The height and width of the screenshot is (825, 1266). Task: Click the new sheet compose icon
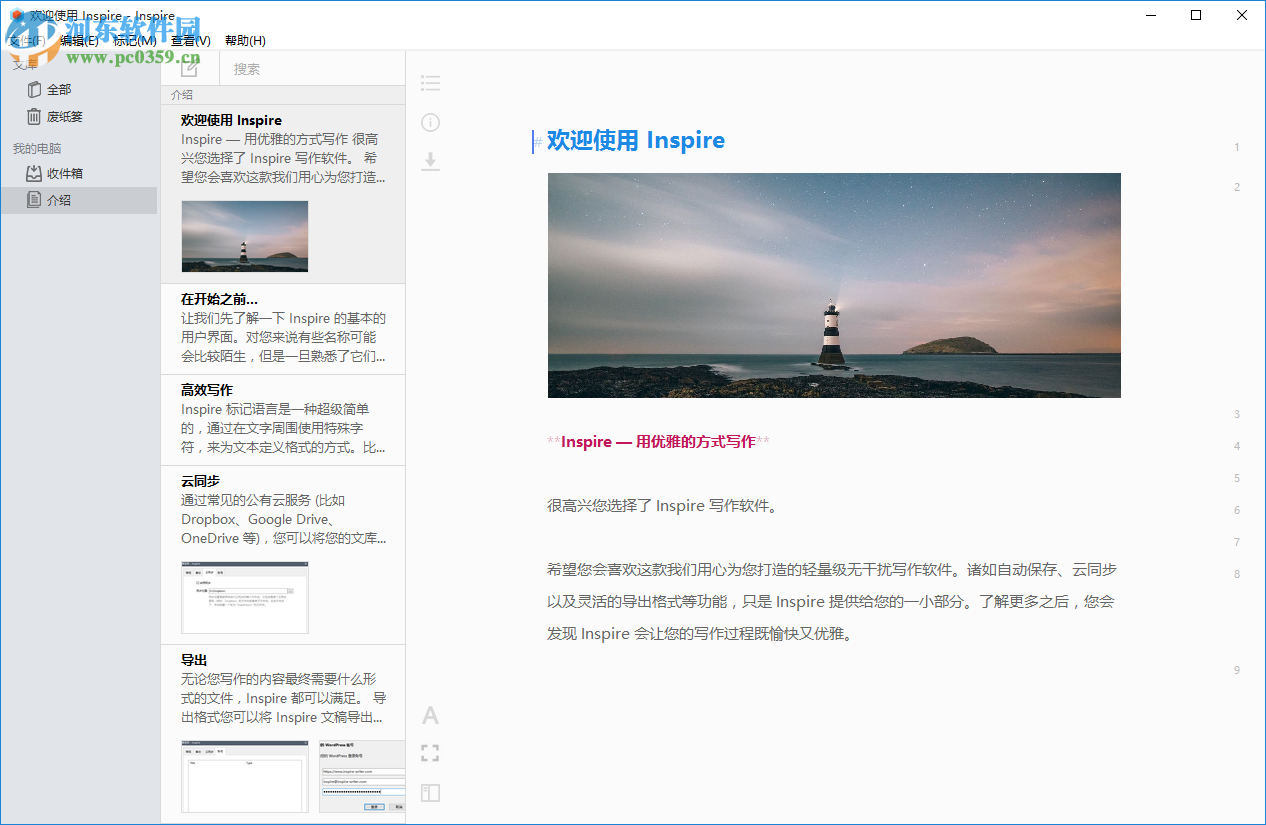click(189, 68)
